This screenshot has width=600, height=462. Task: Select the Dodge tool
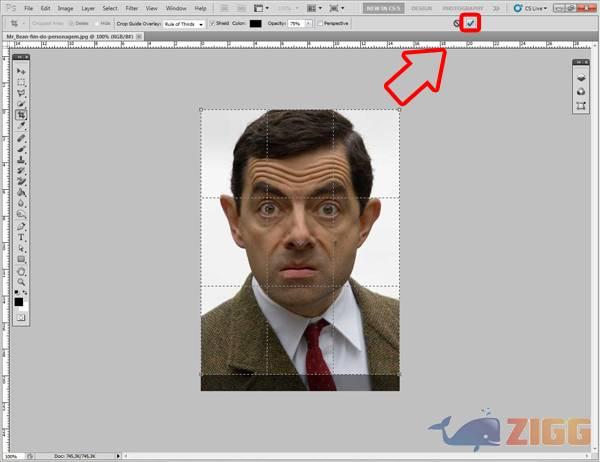[x=21, y=214]
